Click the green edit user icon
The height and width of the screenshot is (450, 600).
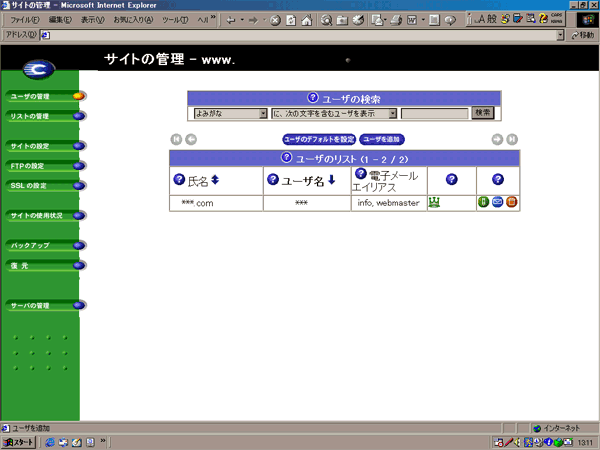point(484,203)
